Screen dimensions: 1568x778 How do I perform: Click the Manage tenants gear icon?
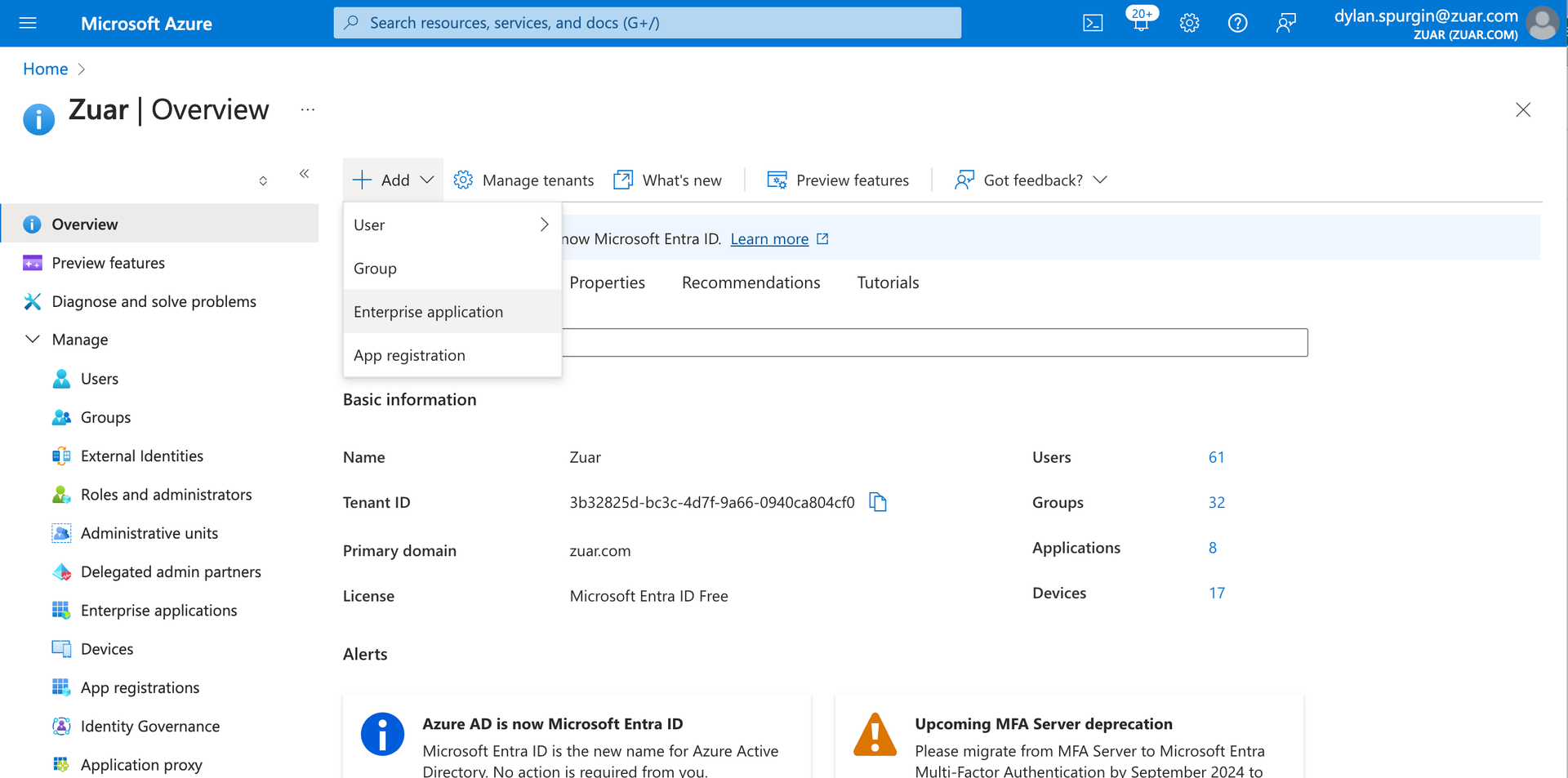(463, 180)
